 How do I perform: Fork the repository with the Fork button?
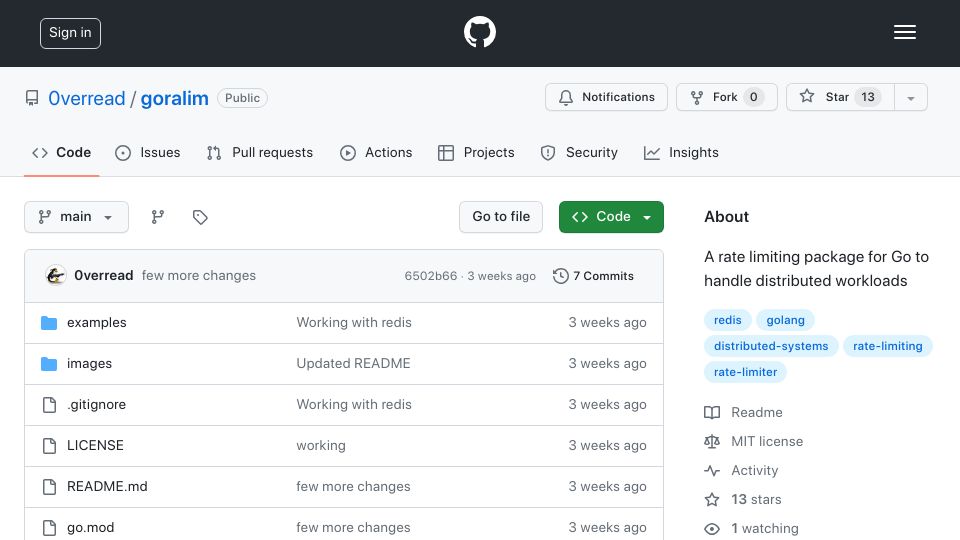click(727, 97)
